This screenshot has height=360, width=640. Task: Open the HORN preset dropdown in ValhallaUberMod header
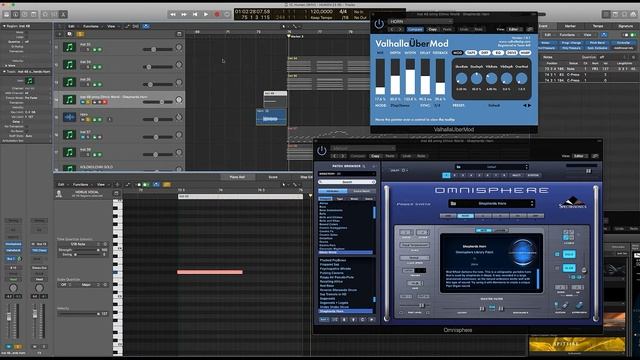click(420, 21)
